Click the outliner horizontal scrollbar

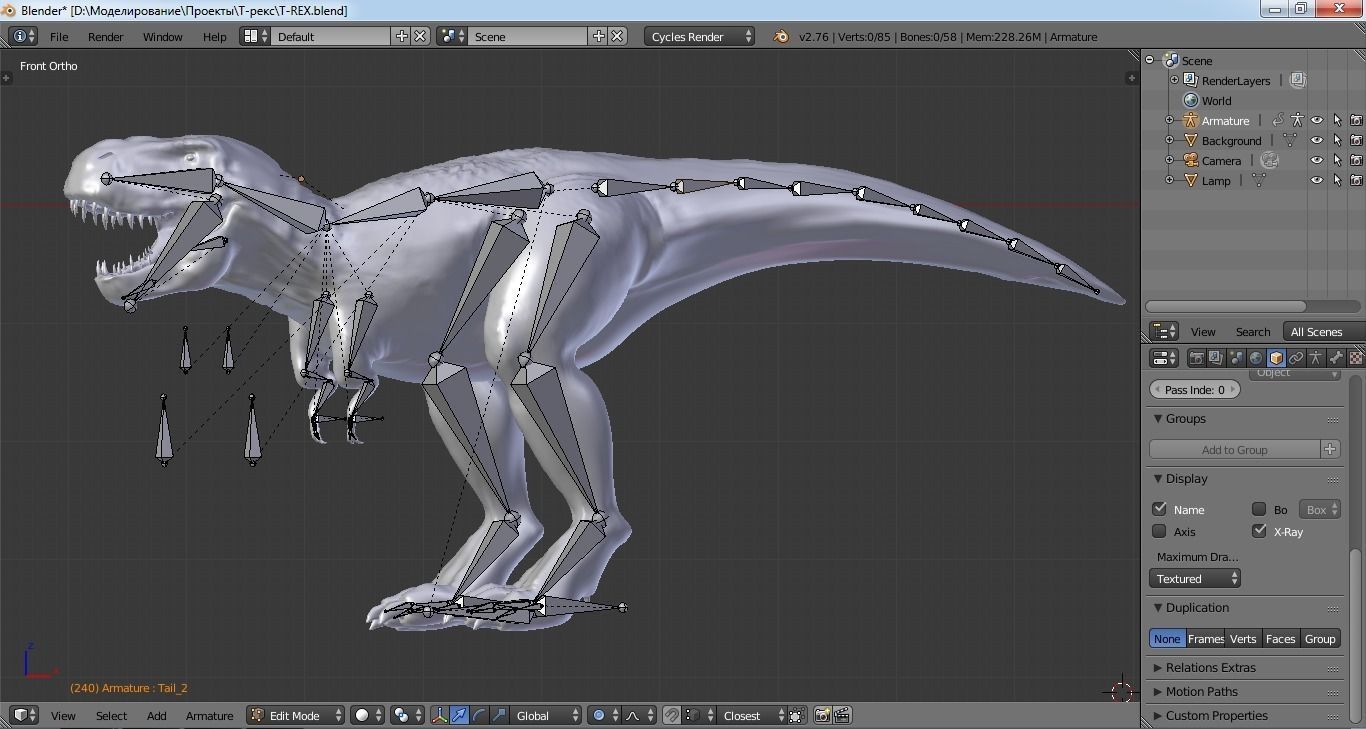click(x=1225, y=306)
